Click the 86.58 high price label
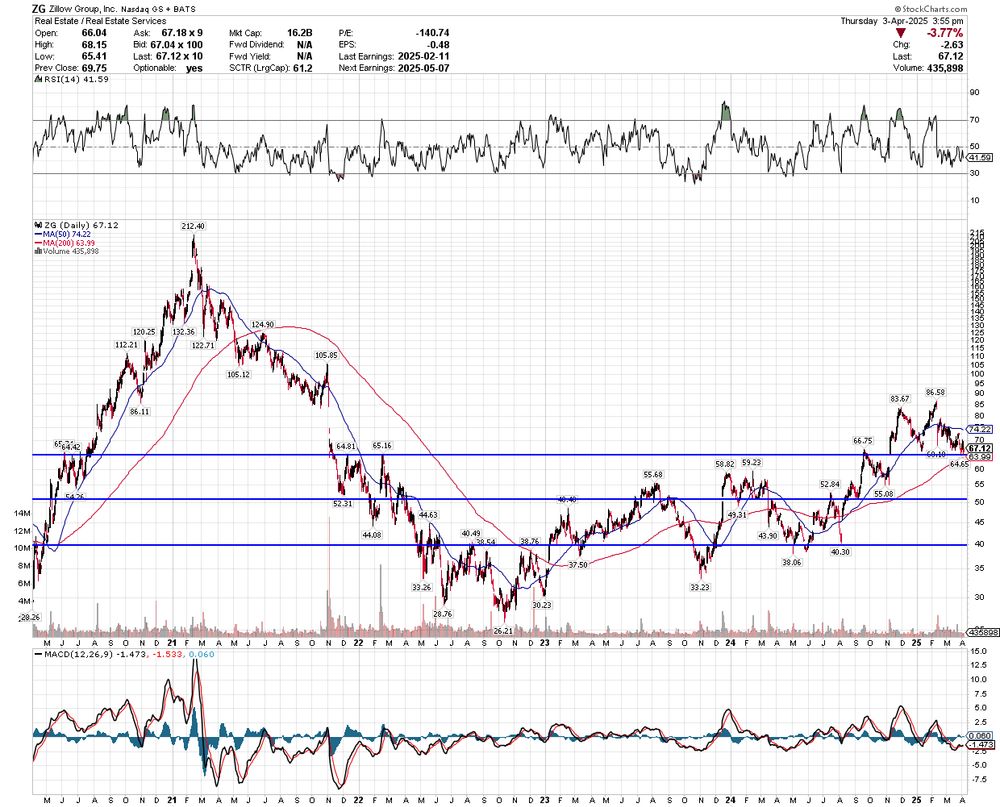1000x807 pixels. [x=935, y=392]
